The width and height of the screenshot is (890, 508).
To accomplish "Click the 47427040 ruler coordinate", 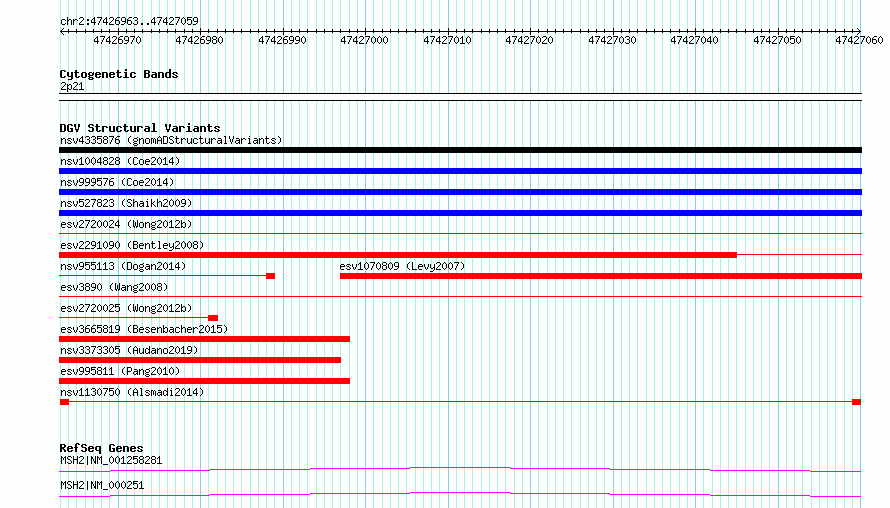I will (695, 40).
